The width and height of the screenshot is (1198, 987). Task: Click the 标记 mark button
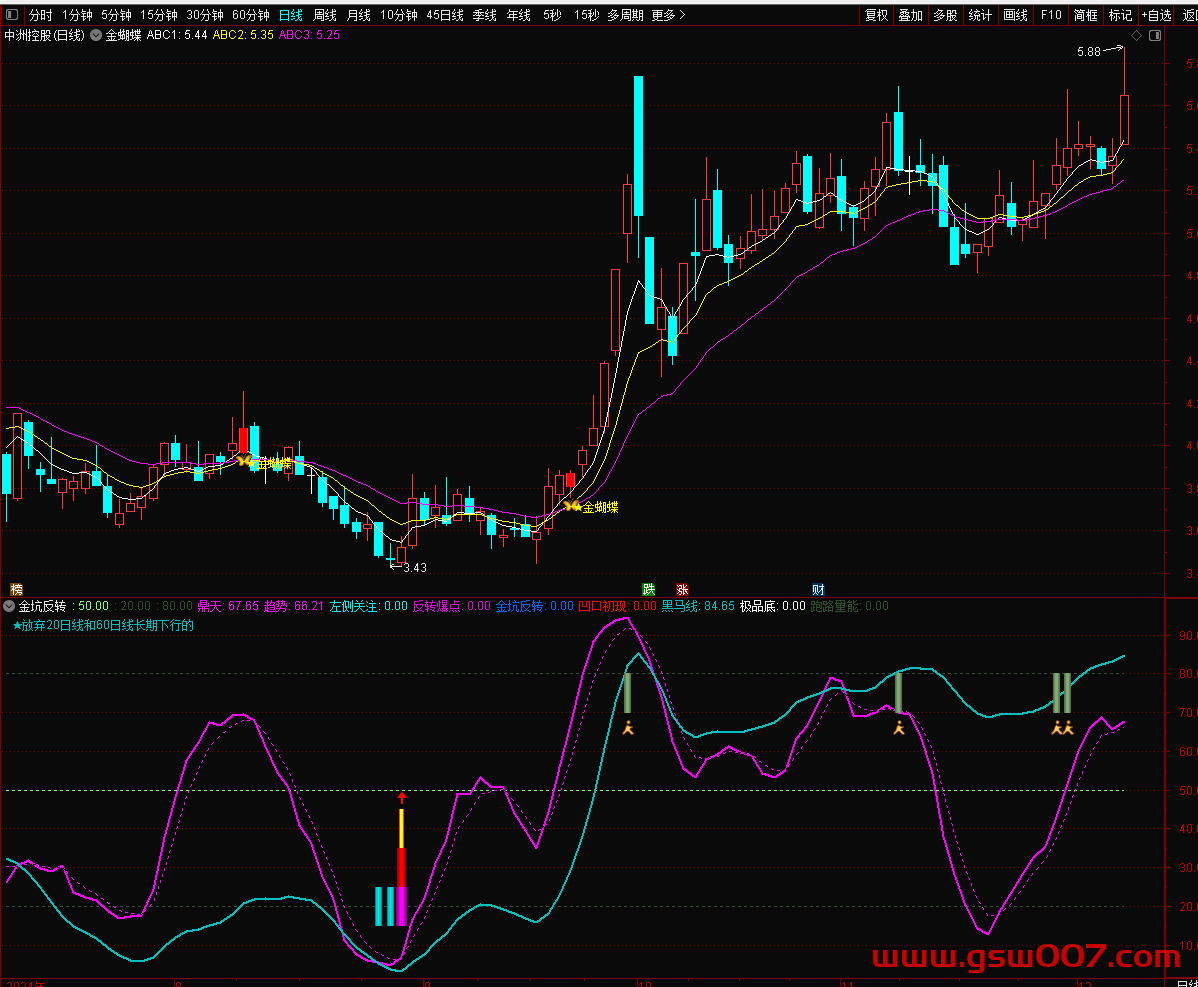pyautogui.click(x=1120, y=15)
